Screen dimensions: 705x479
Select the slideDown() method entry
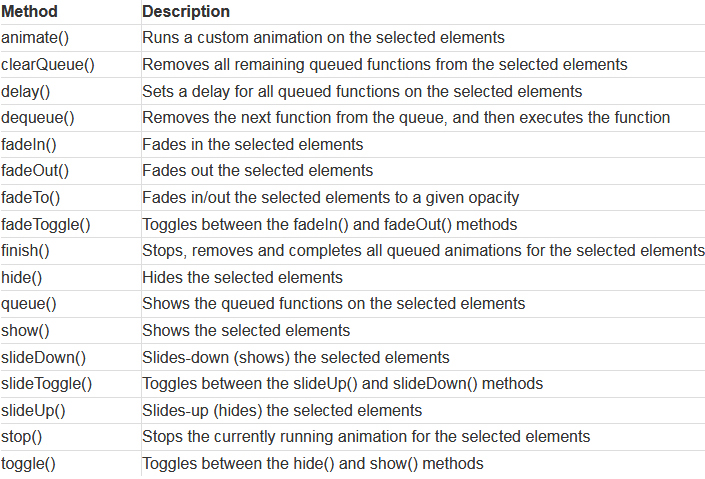(44, 358)
